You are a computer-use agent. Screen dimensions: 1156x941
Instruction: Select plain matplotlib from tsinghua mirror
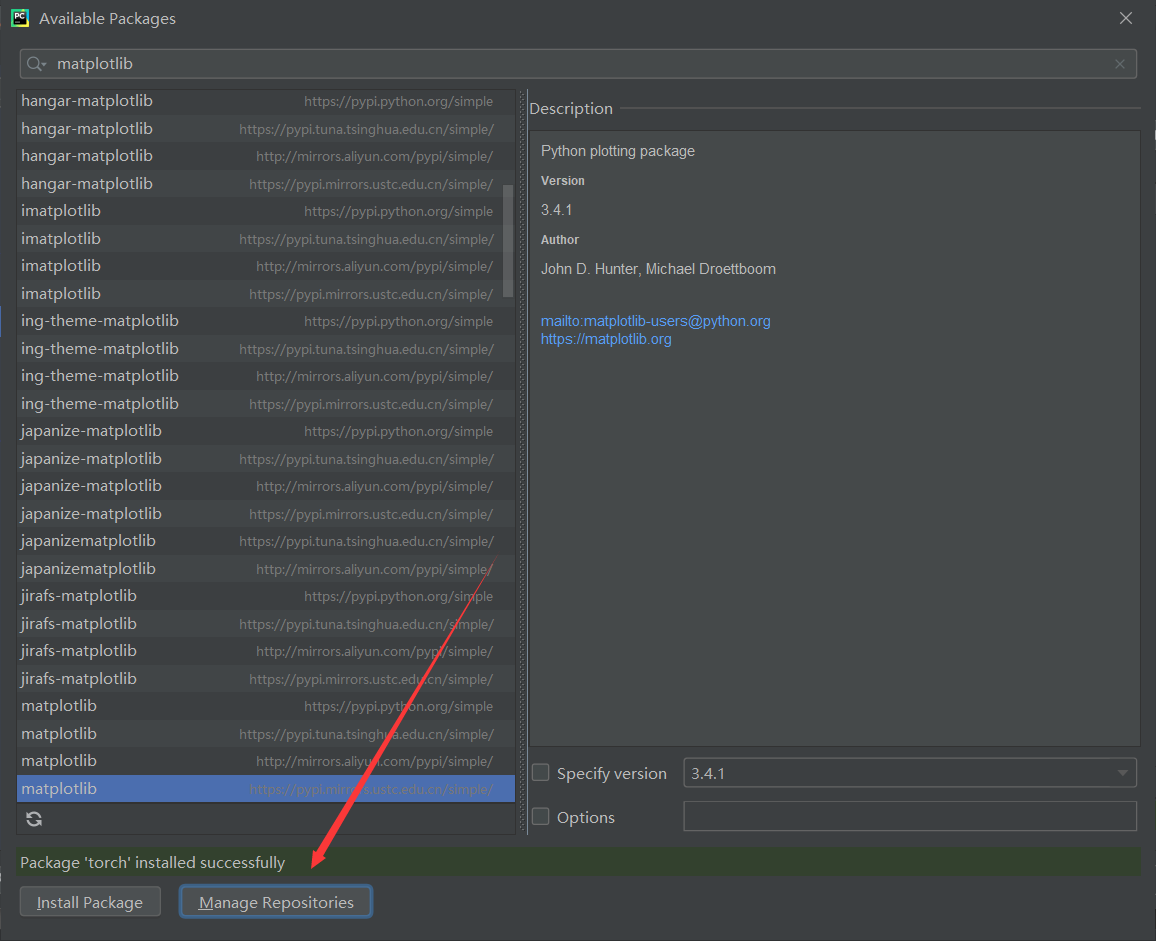pyautogui.click(x=265, y=734)
